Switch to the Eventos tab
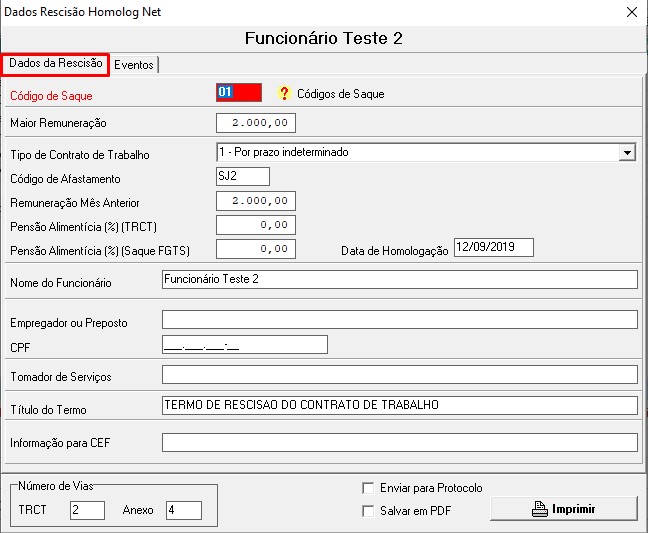The height and width of the screenshot is (533, 648). pos(134,64)
